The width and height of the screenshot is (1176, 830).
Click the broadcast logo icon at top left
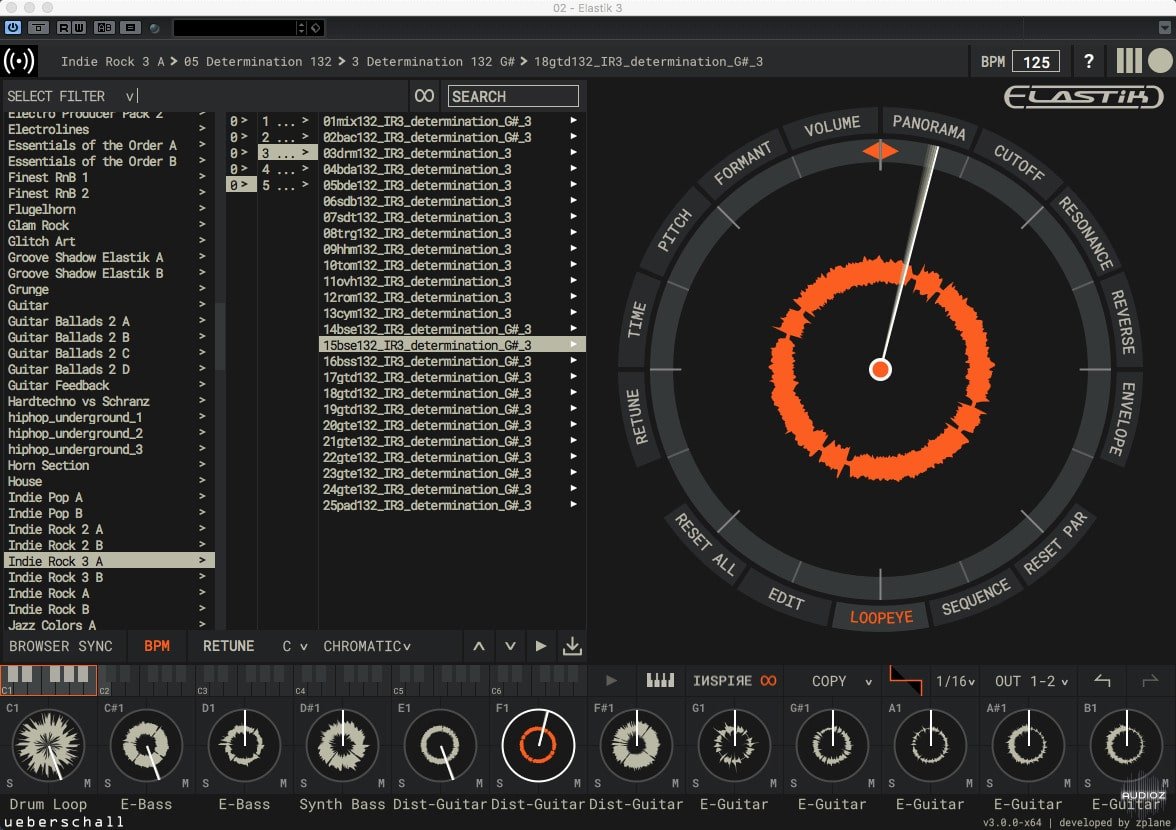click(x=20, y=61)
